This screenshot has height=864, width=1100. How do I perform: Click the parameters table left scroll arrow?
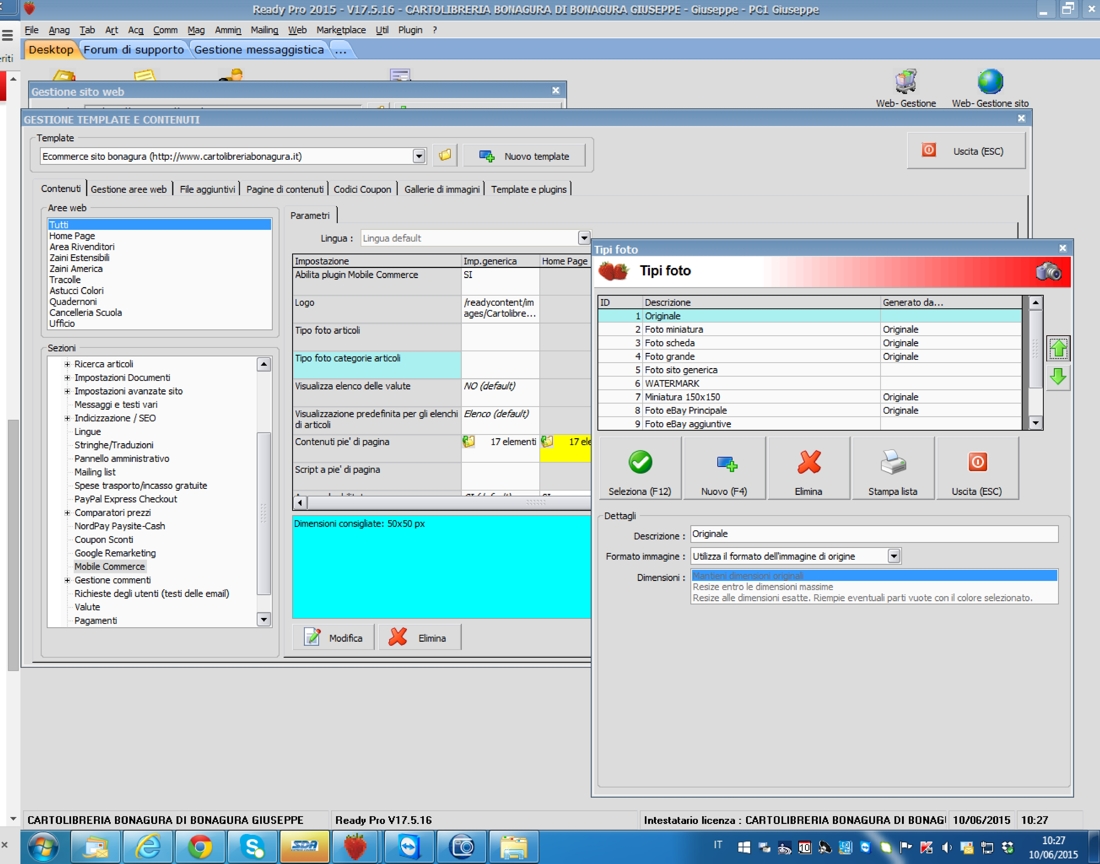click(x=300, y=502)
